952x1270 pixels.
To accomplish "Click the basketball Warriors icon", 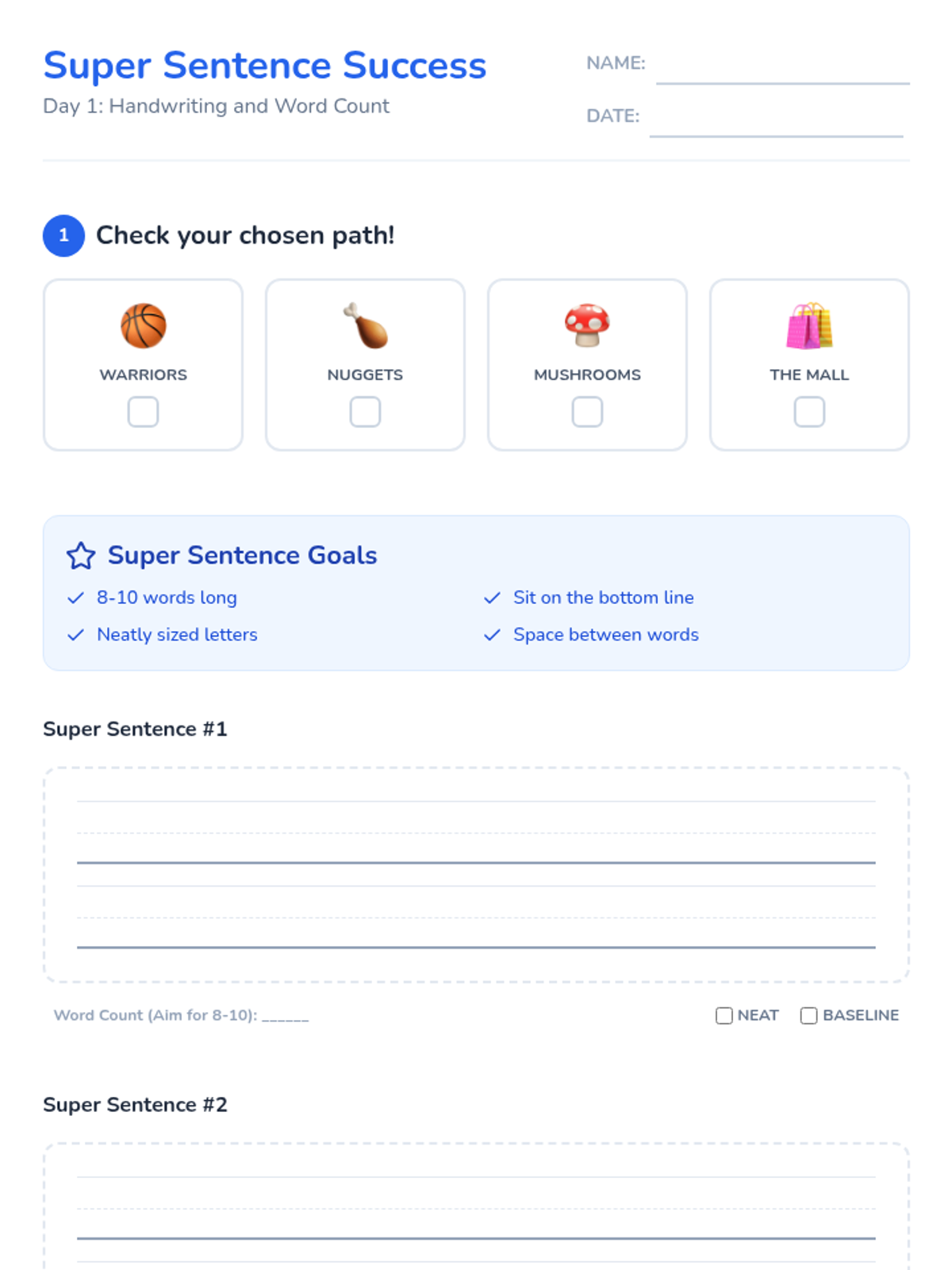I will (x=144, y=325).
